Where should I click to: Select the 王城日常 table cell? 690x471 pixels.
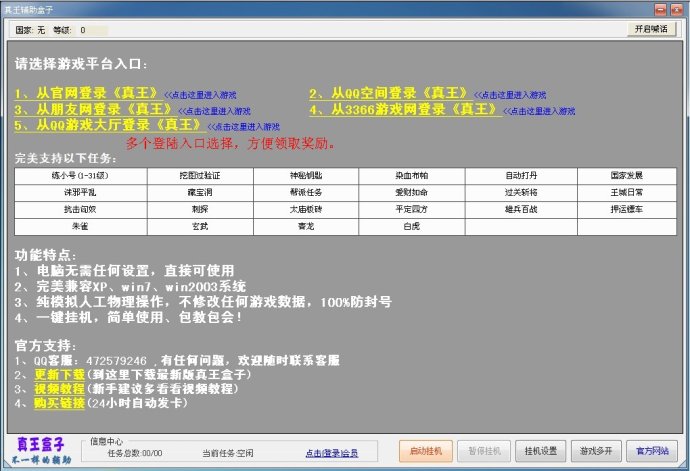pyautogui.click(x=627, y=193)
